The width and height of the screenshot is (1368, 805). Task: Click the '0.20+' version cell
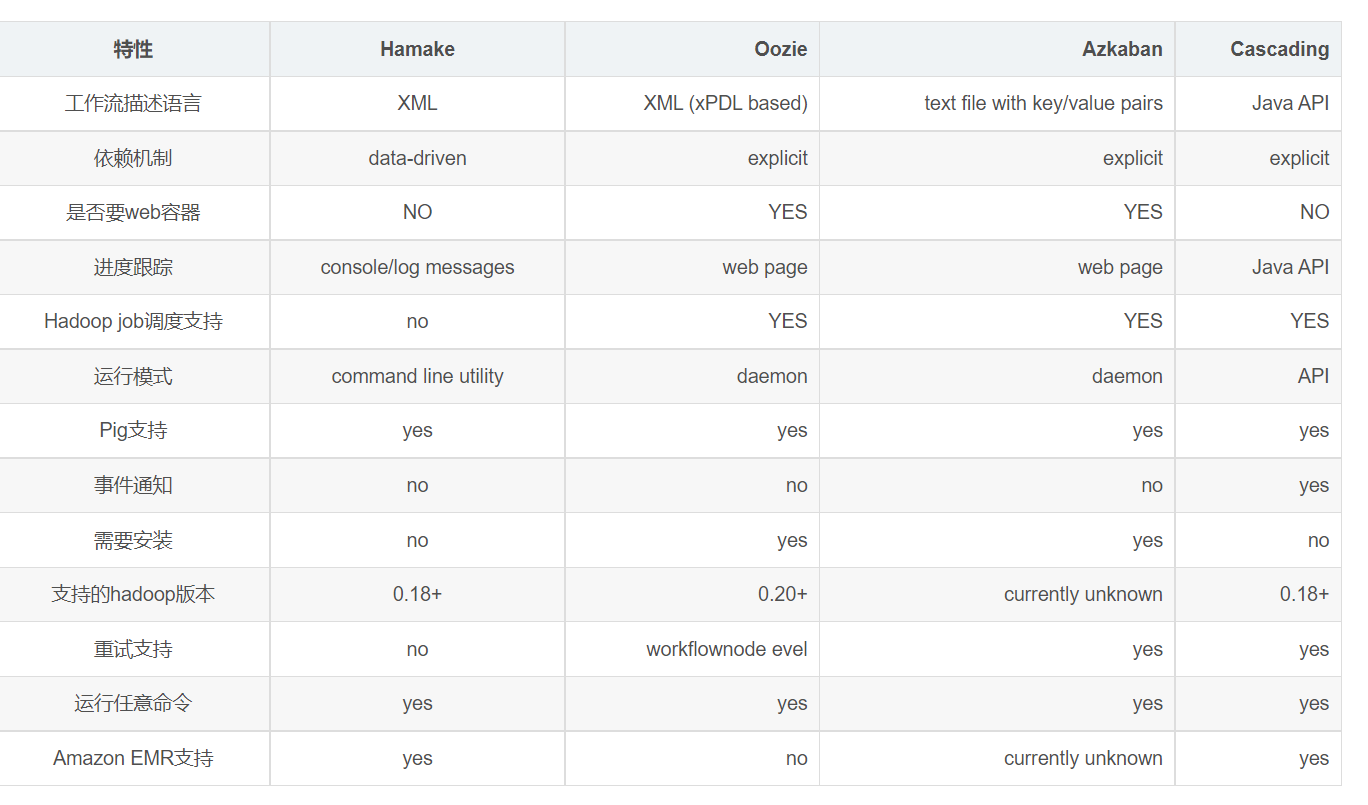point(782,594)
